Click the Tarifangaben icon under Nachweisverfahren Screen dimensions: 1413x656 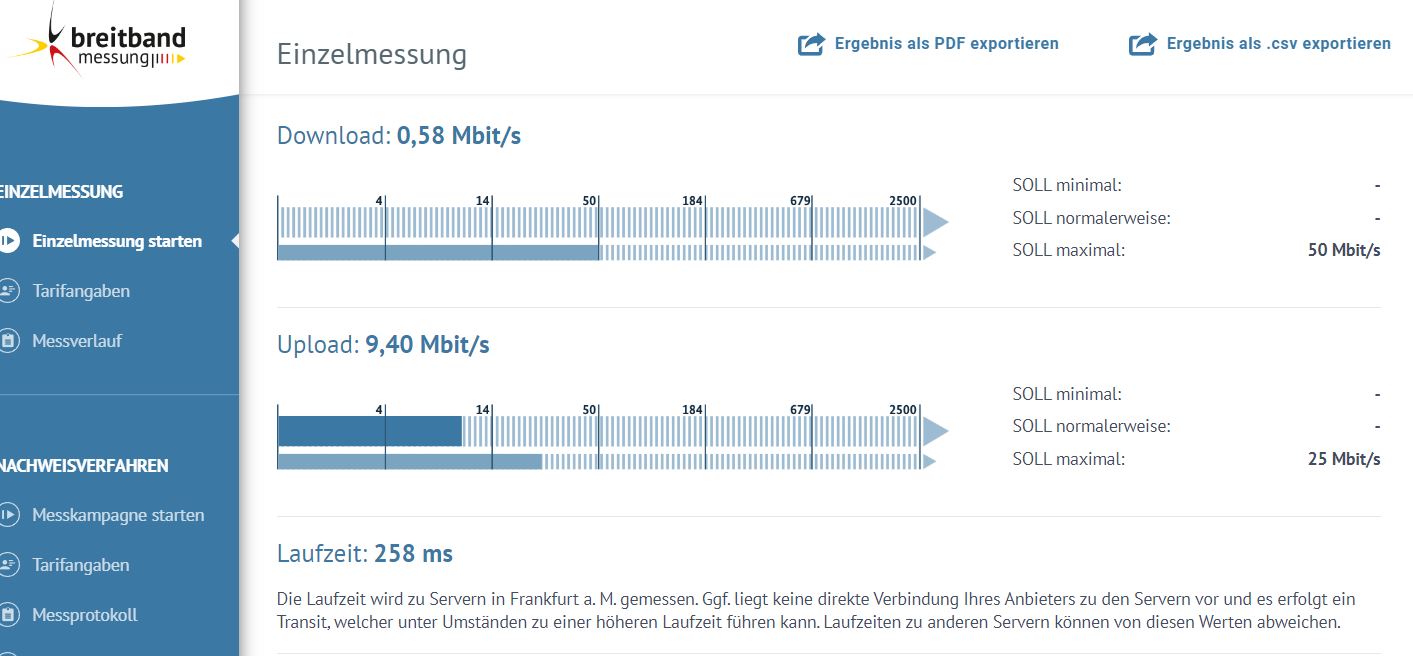click(8, 565)
